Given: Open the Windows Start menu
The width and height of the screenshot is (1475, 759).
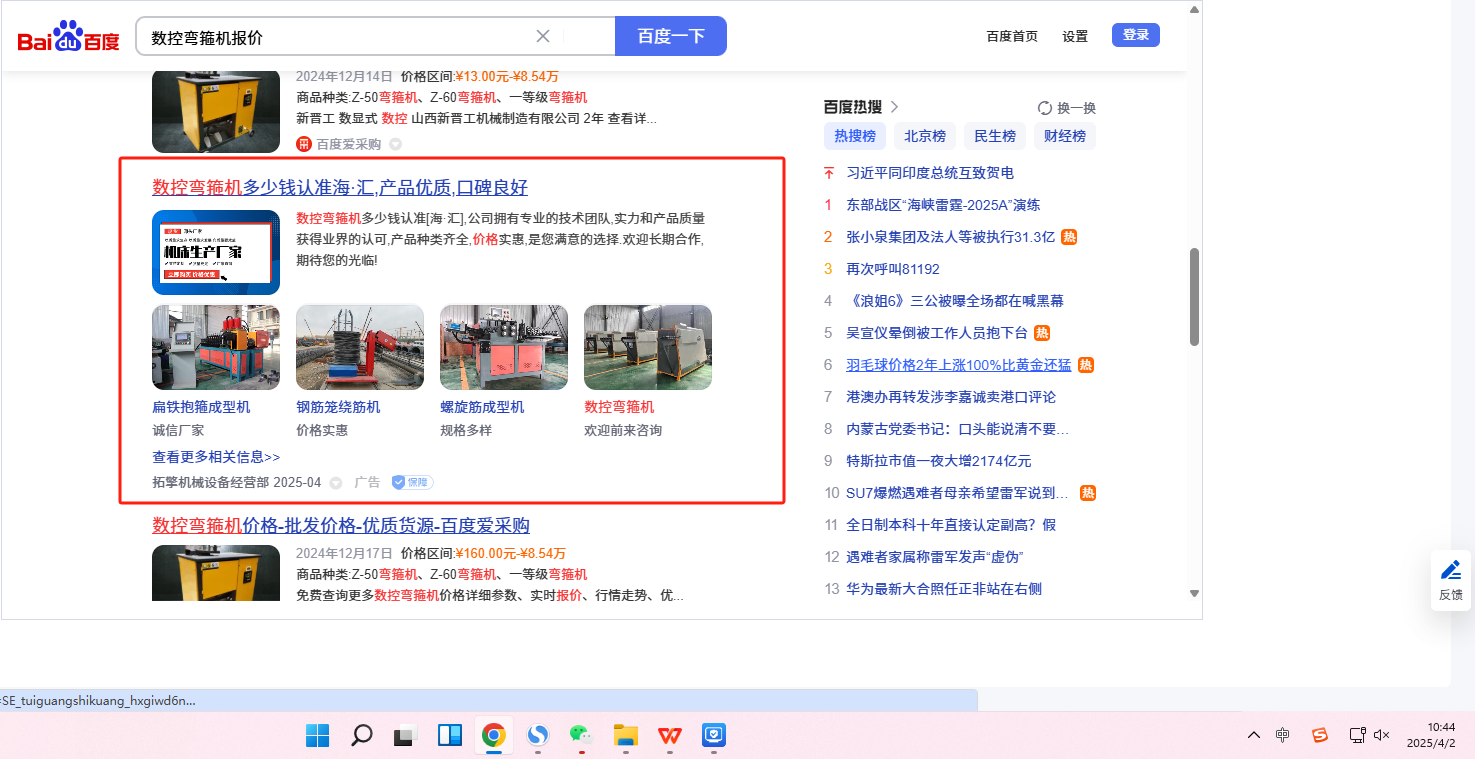Looking at the screenshot, I should (318, 735).
